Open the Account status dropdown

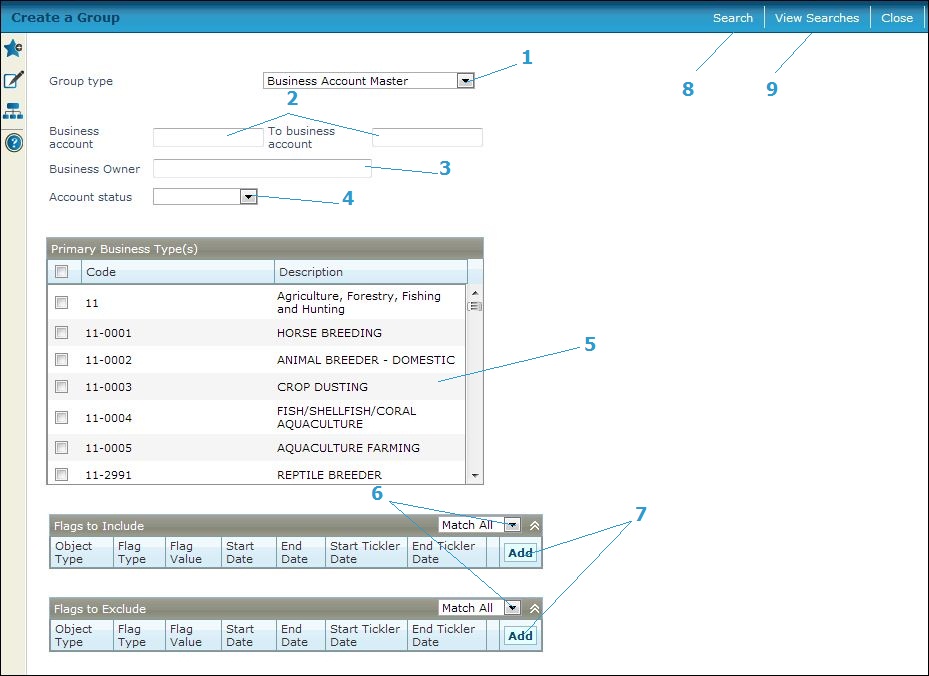point(249,197)
